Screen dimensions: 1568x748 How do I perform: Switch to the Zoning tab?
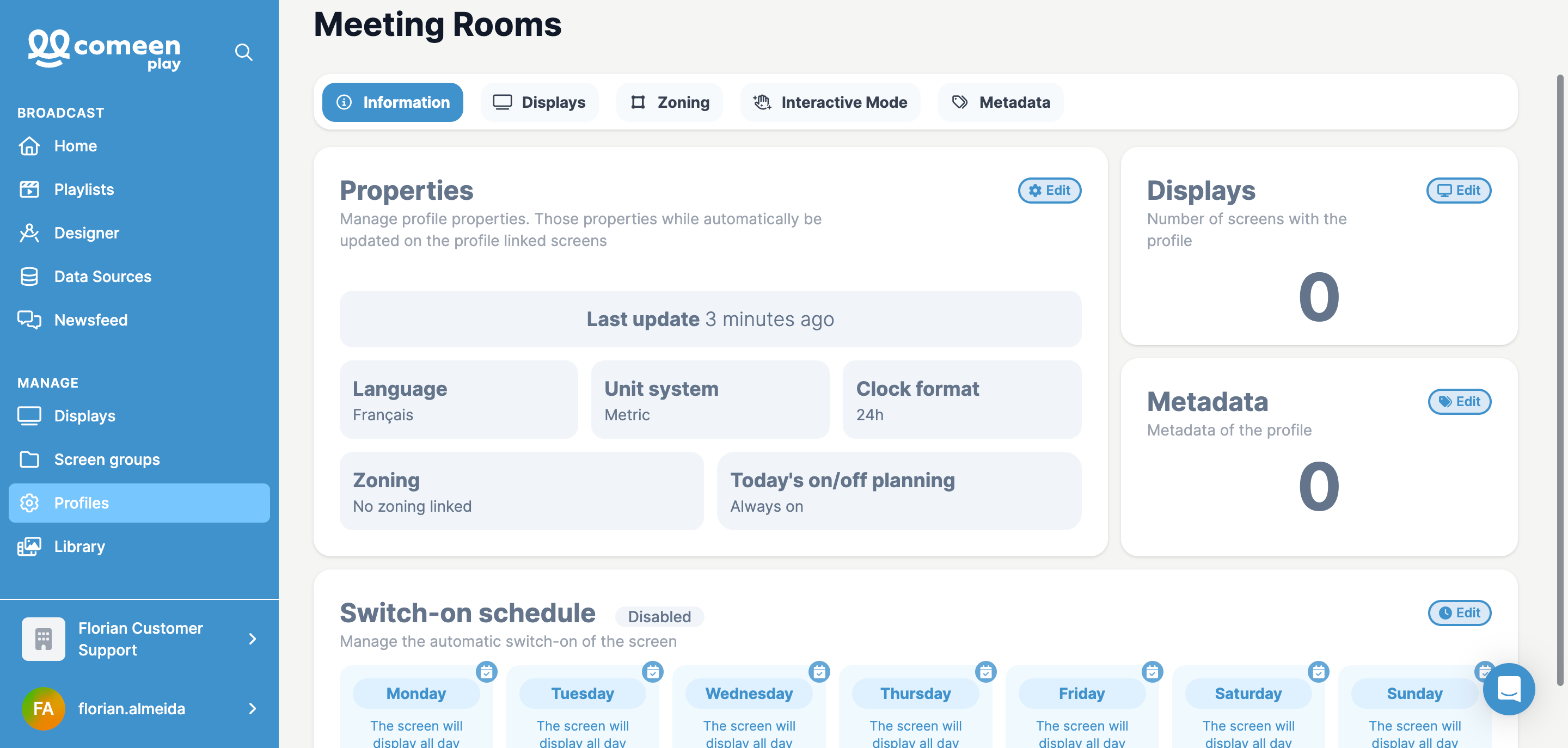pyautogui.click(x=670, y=102)
